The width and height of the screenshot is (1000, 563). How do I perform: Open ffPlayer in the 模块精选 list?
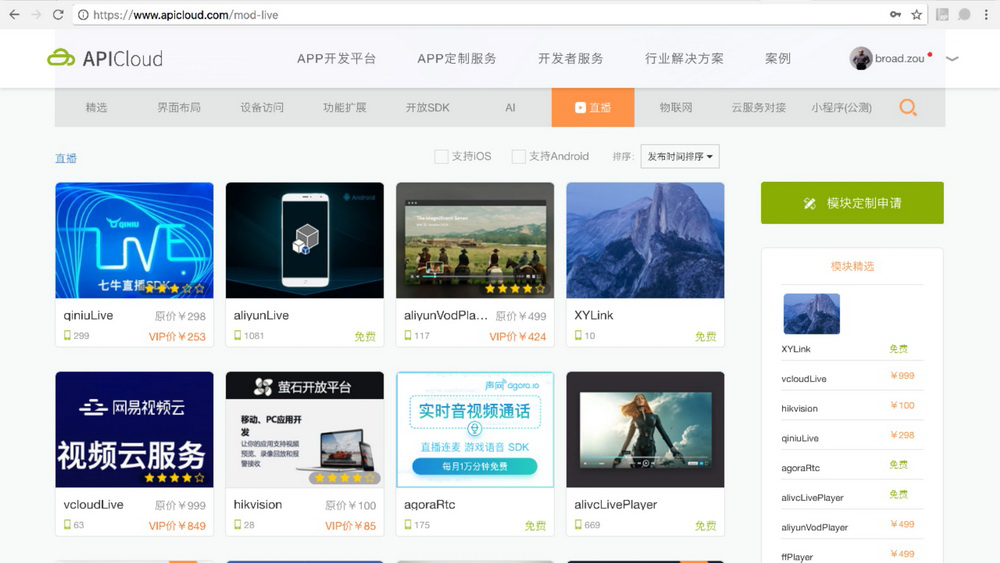(x=797, y=557)
